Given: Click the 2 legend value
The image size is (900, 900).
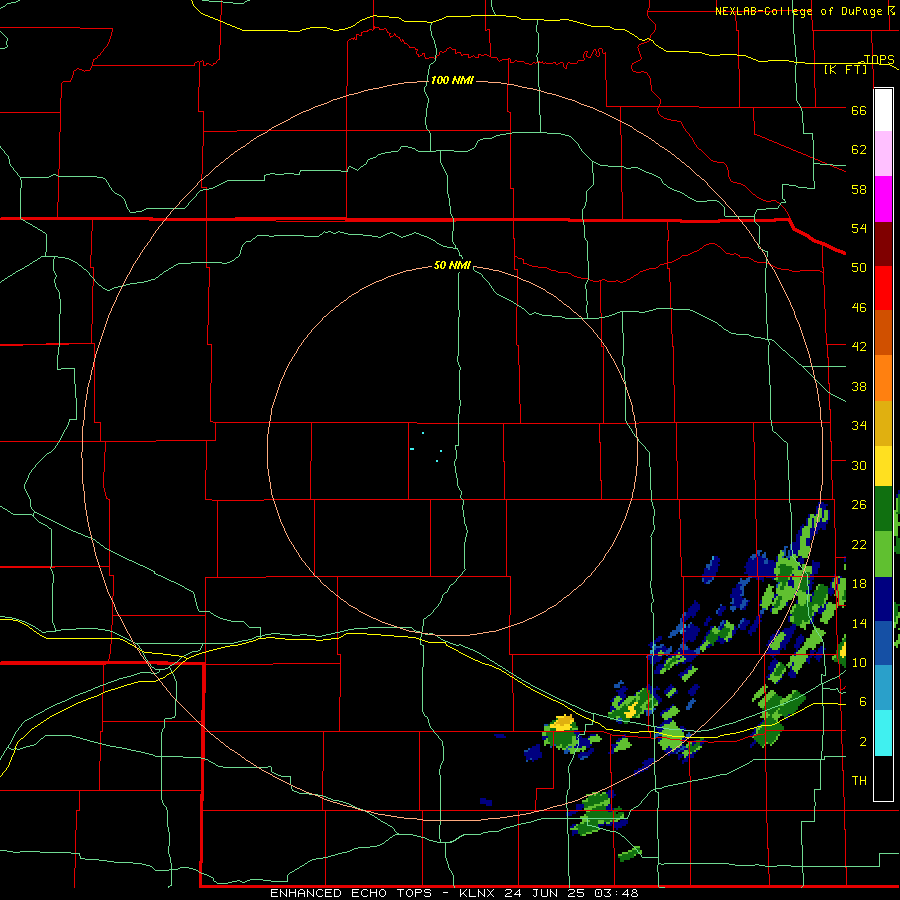Looking at the screenshot, I should coord(863,742).
